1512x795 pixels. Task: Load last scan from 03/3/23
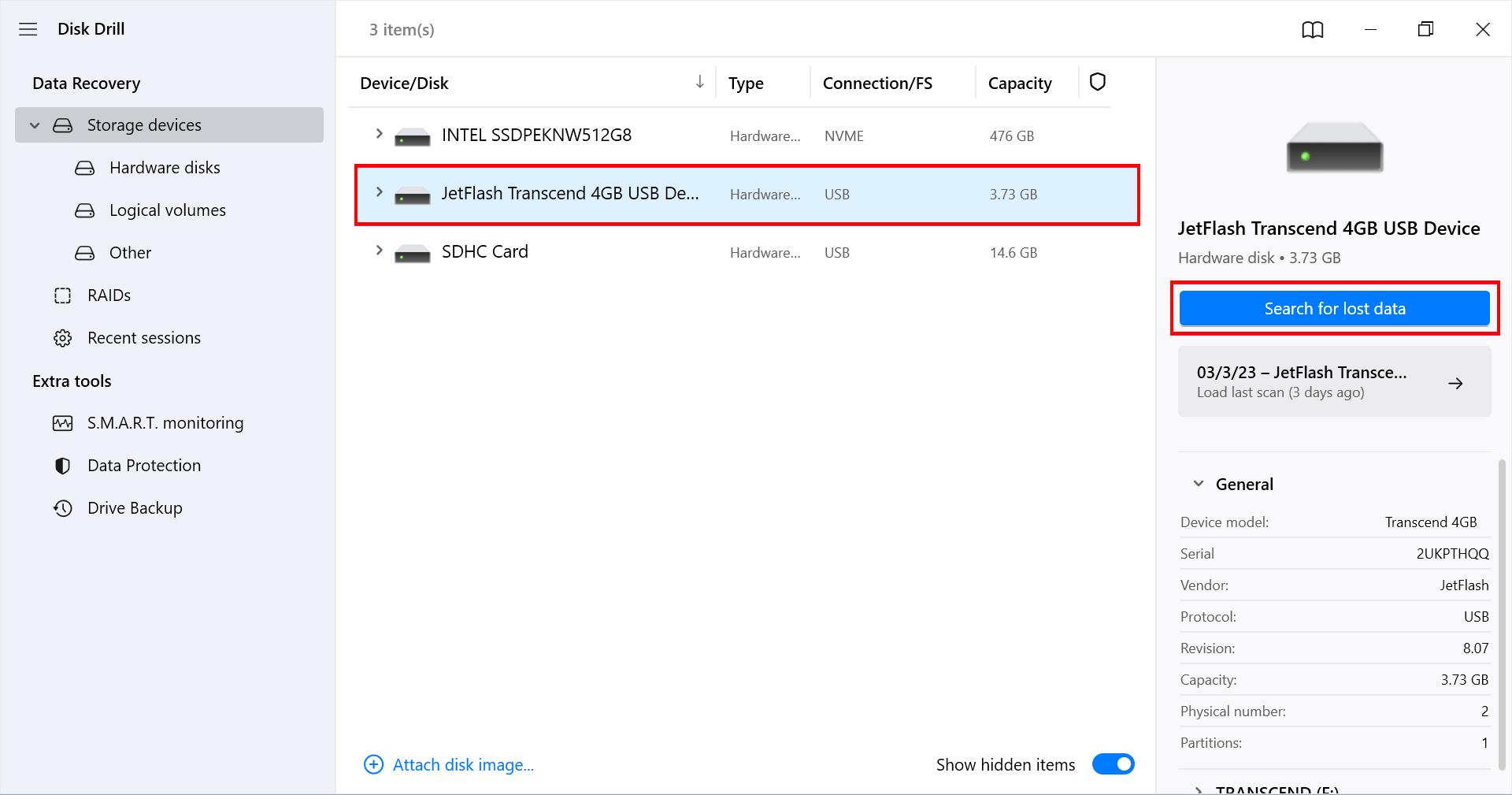pyautogui.click(x=1335, y=381)
